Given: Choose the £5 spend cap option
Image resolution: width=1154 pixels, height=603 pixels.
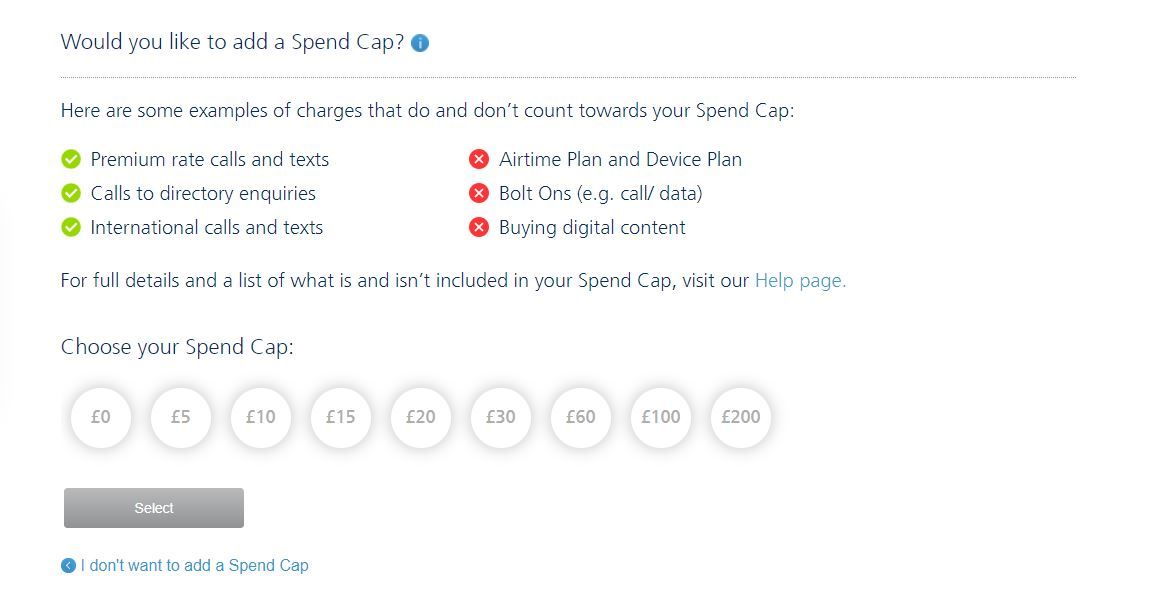Looking at the screenshot, I should [181, 417].
